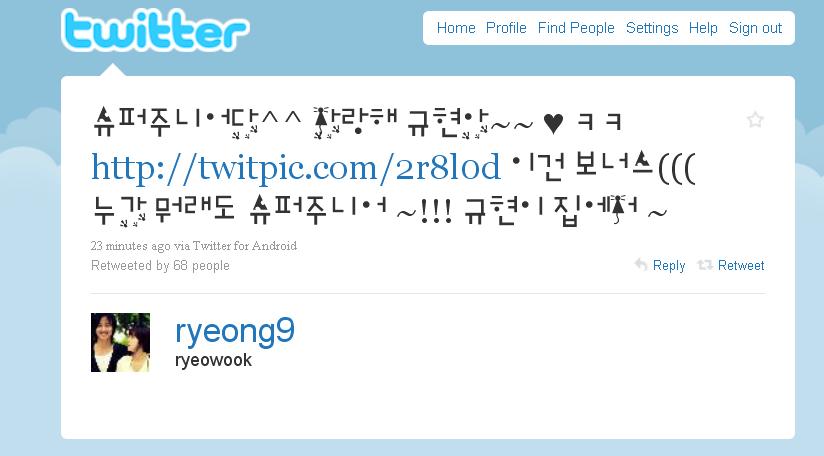Screen dimensions: 824x456
Task: Open Settings in the top navigation
Action: coord(652,28)
